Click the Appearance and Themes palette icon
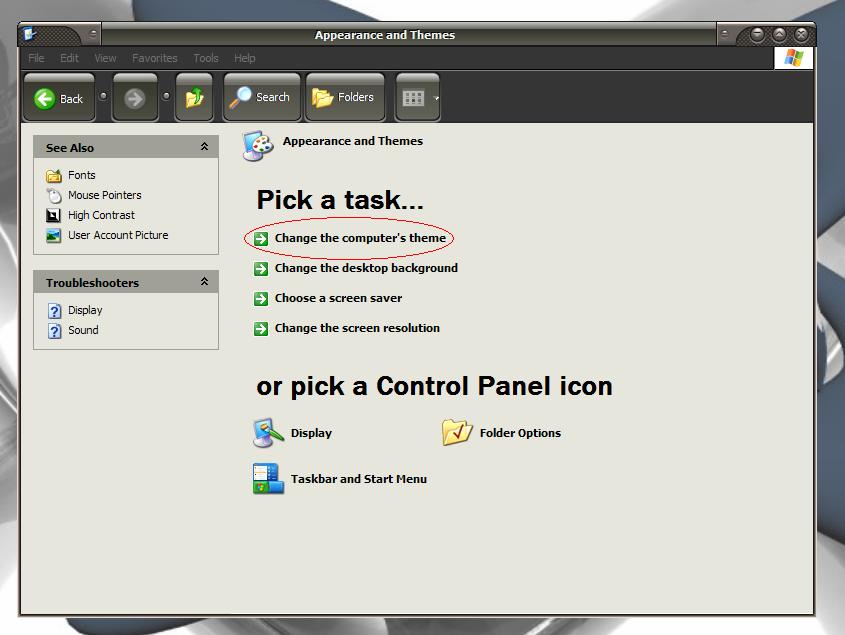 tap(258, 146)
